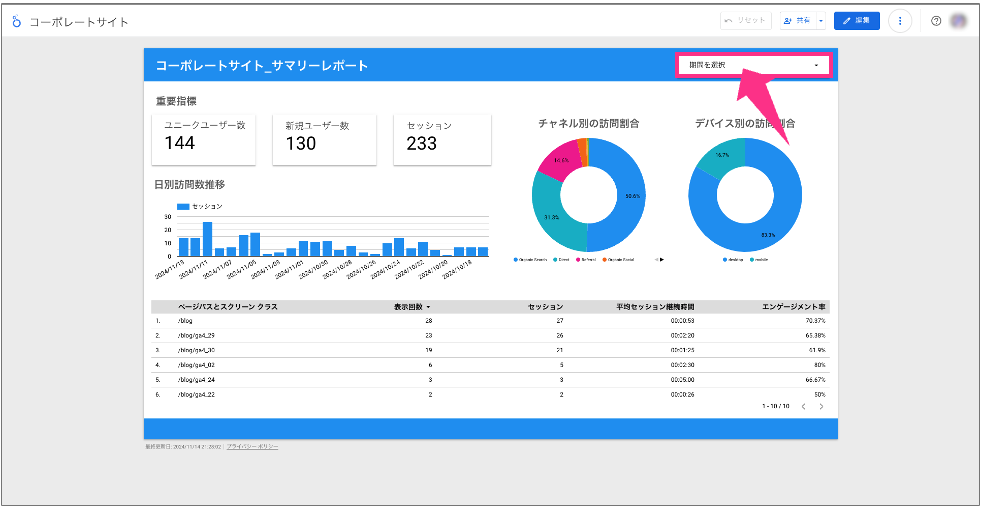The image size is (983, 511).
Task: Go to previous legend page arrow
Action: 656,260
